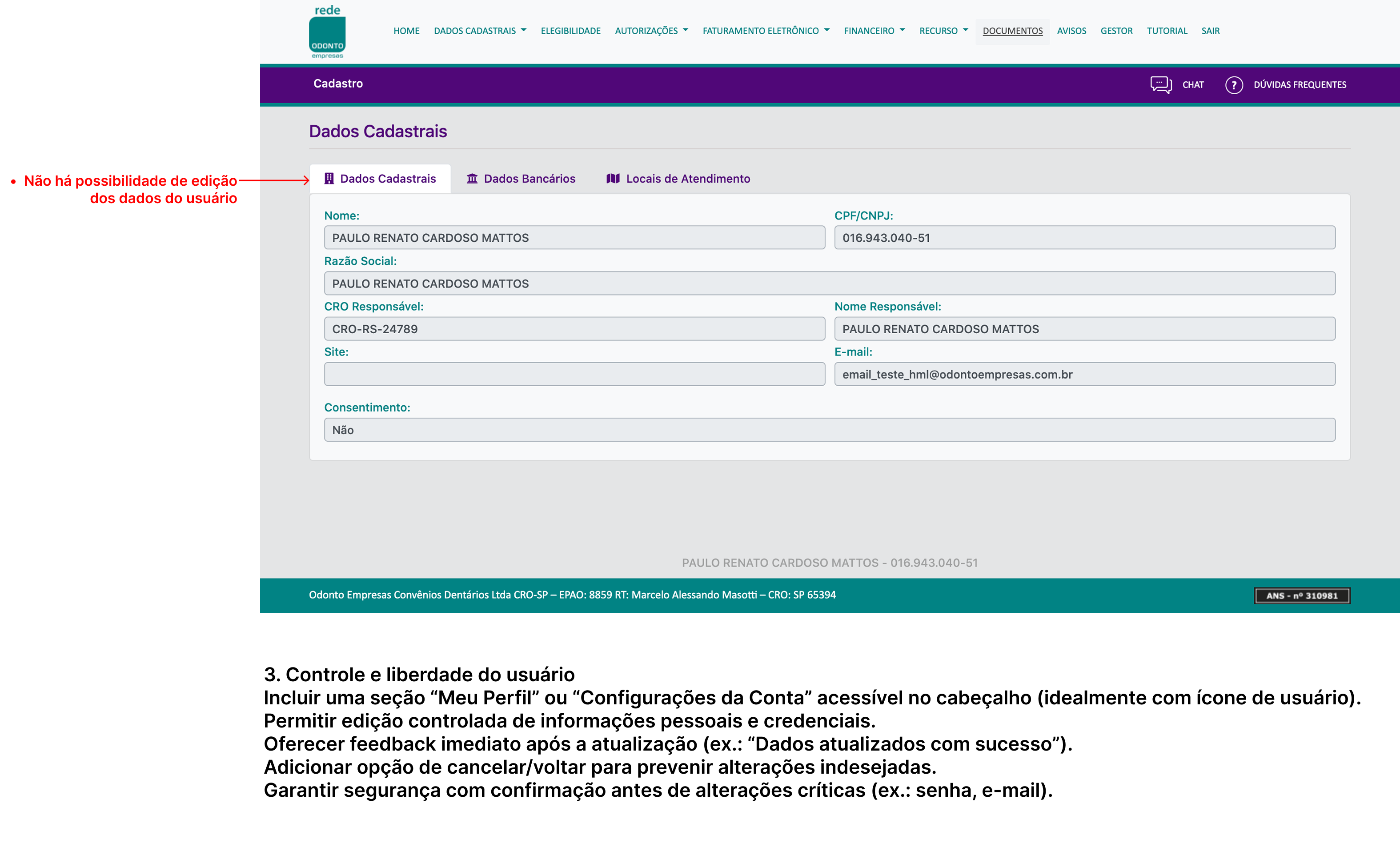Click the question mark help icon
1400x851 pixels.
[1234, 84]
